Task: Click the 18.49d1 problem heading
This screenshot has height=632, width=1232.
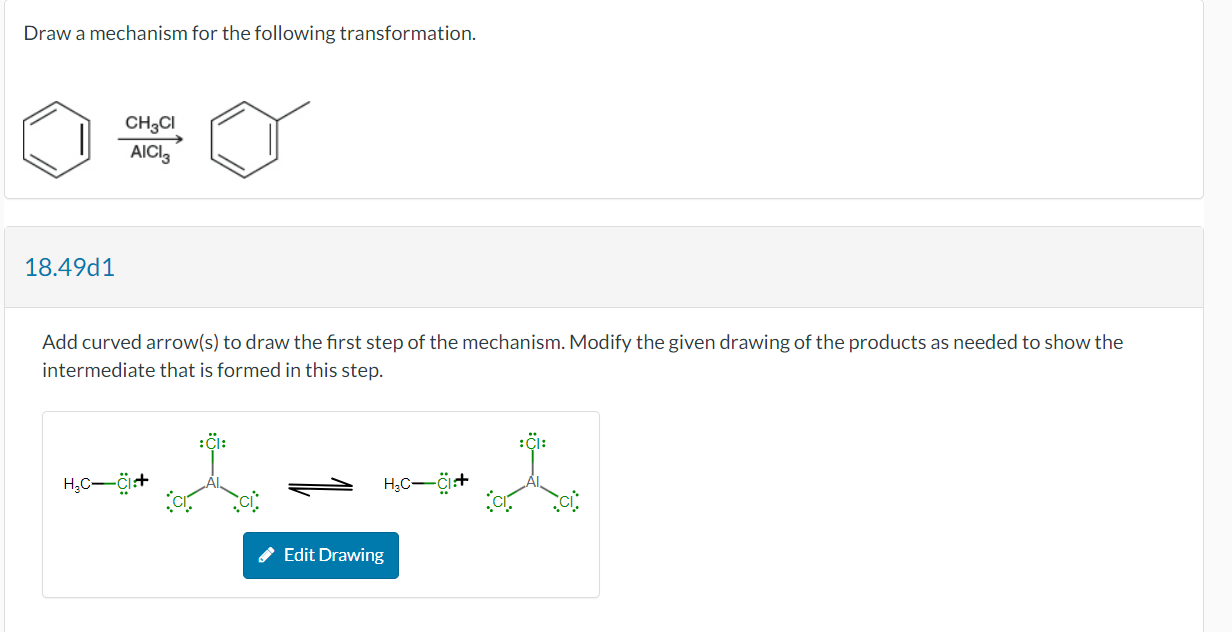Action: tap(70, 267)
